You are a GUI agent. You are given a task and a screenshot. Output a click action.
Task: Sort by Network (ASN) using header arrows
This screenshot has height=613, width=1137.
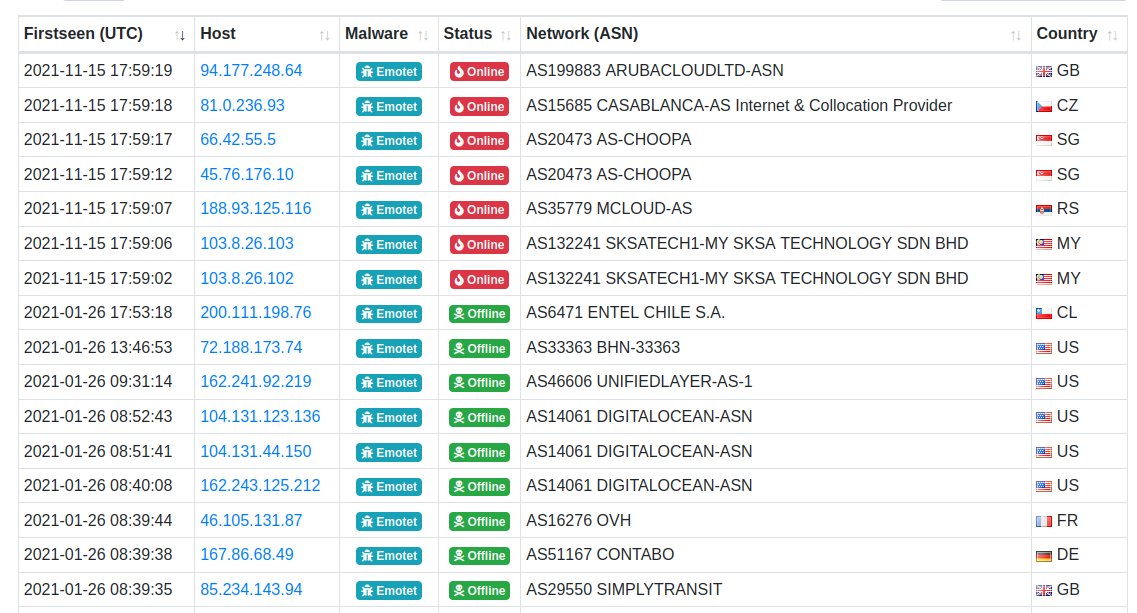tap(1016, 35)
